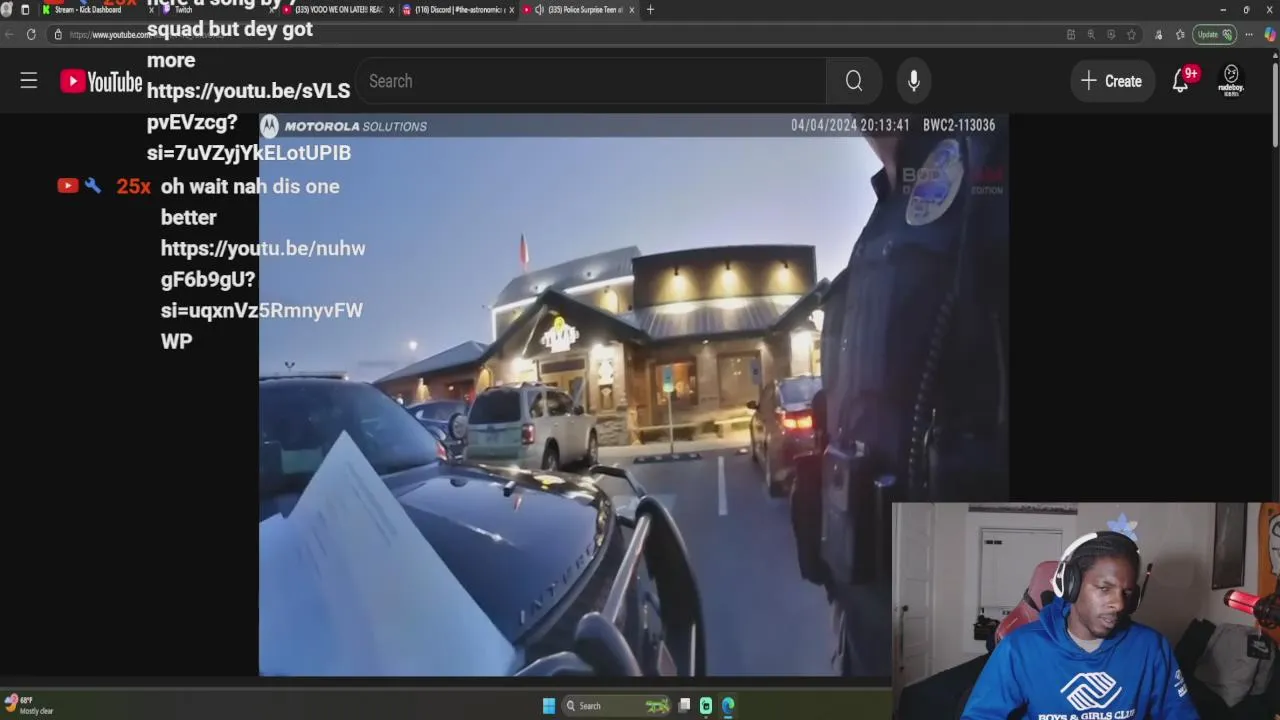Click the browser back arrow

(8, 35)
